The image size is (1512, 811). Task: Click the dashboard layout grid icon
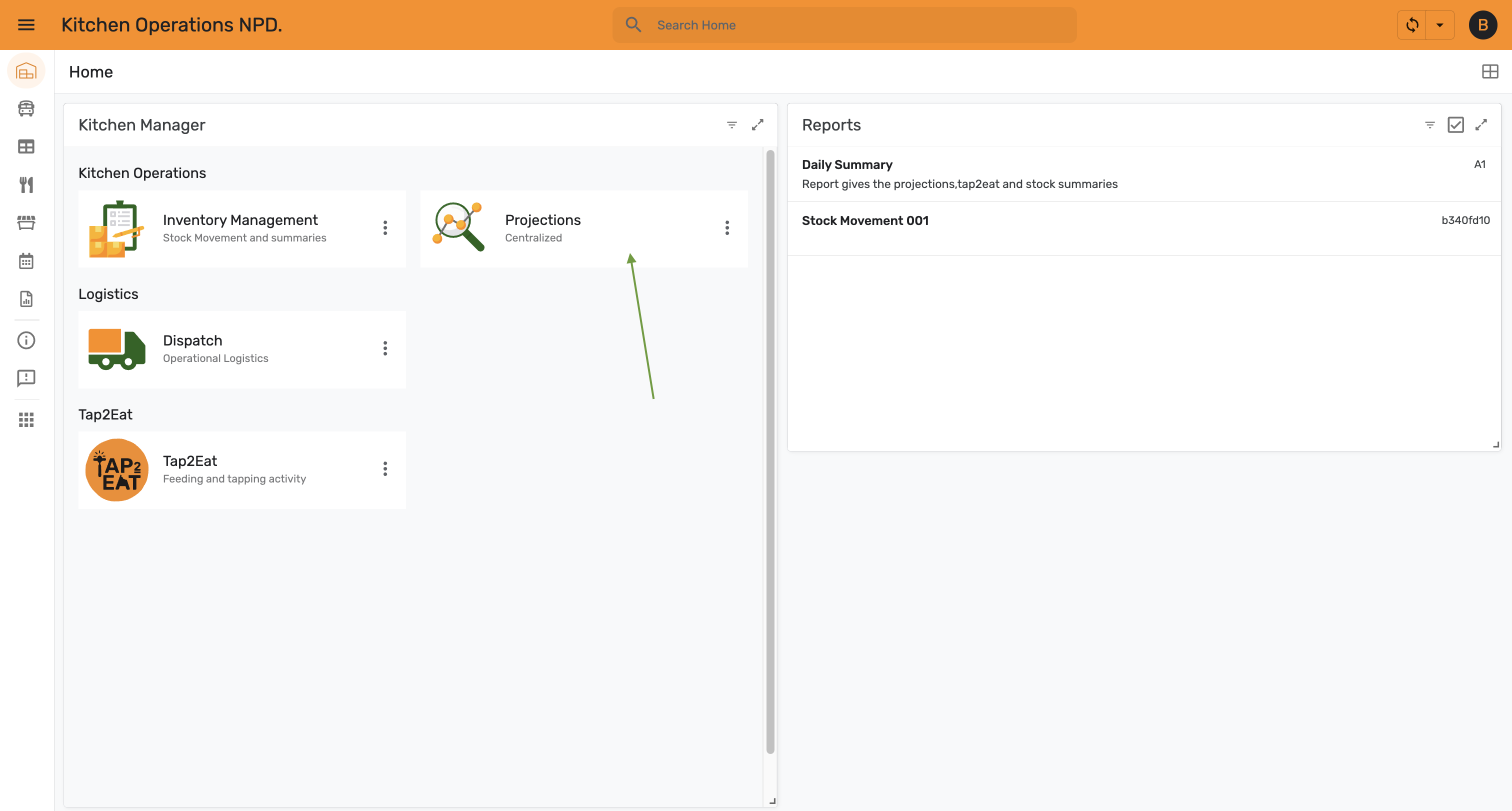1489,71
